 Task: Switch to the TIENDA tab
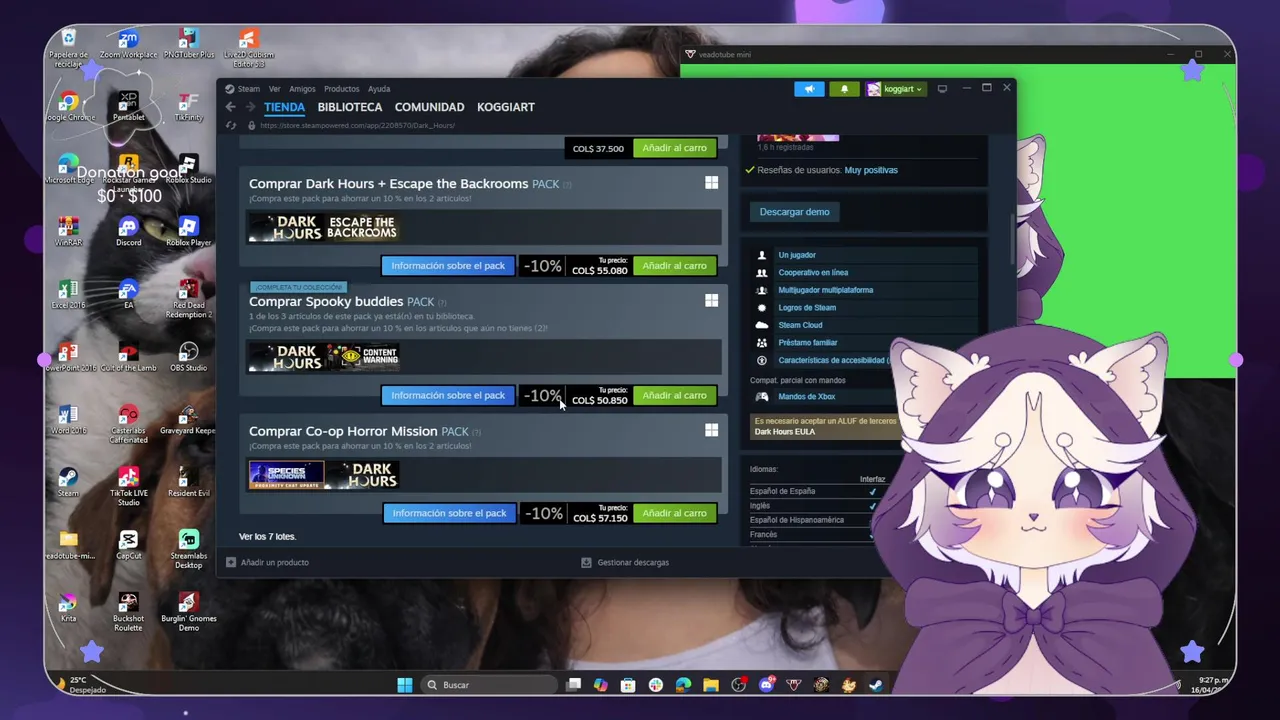284,107
